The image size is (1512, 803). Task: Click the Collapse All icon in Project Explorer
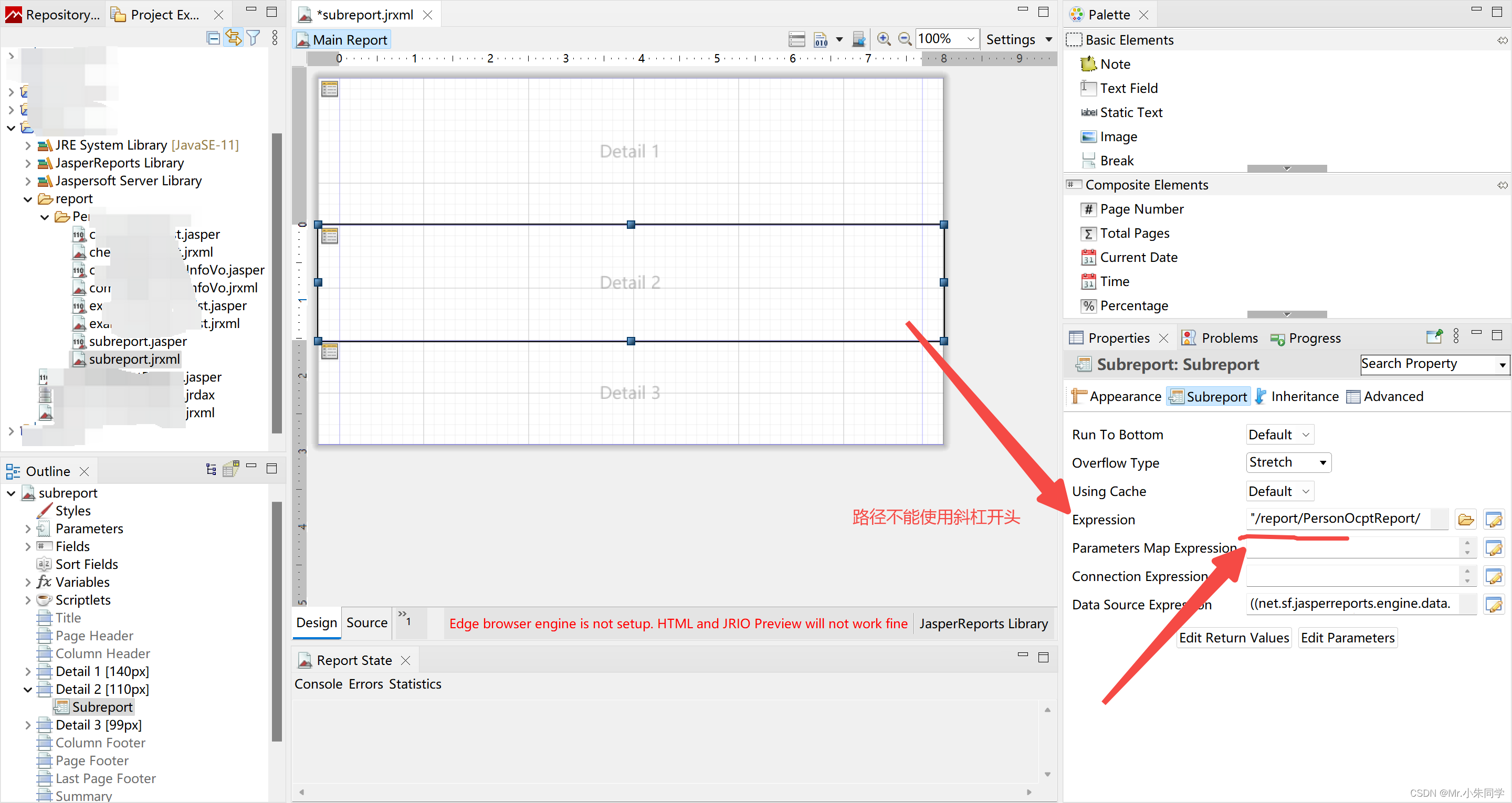(x=214, y=39)
